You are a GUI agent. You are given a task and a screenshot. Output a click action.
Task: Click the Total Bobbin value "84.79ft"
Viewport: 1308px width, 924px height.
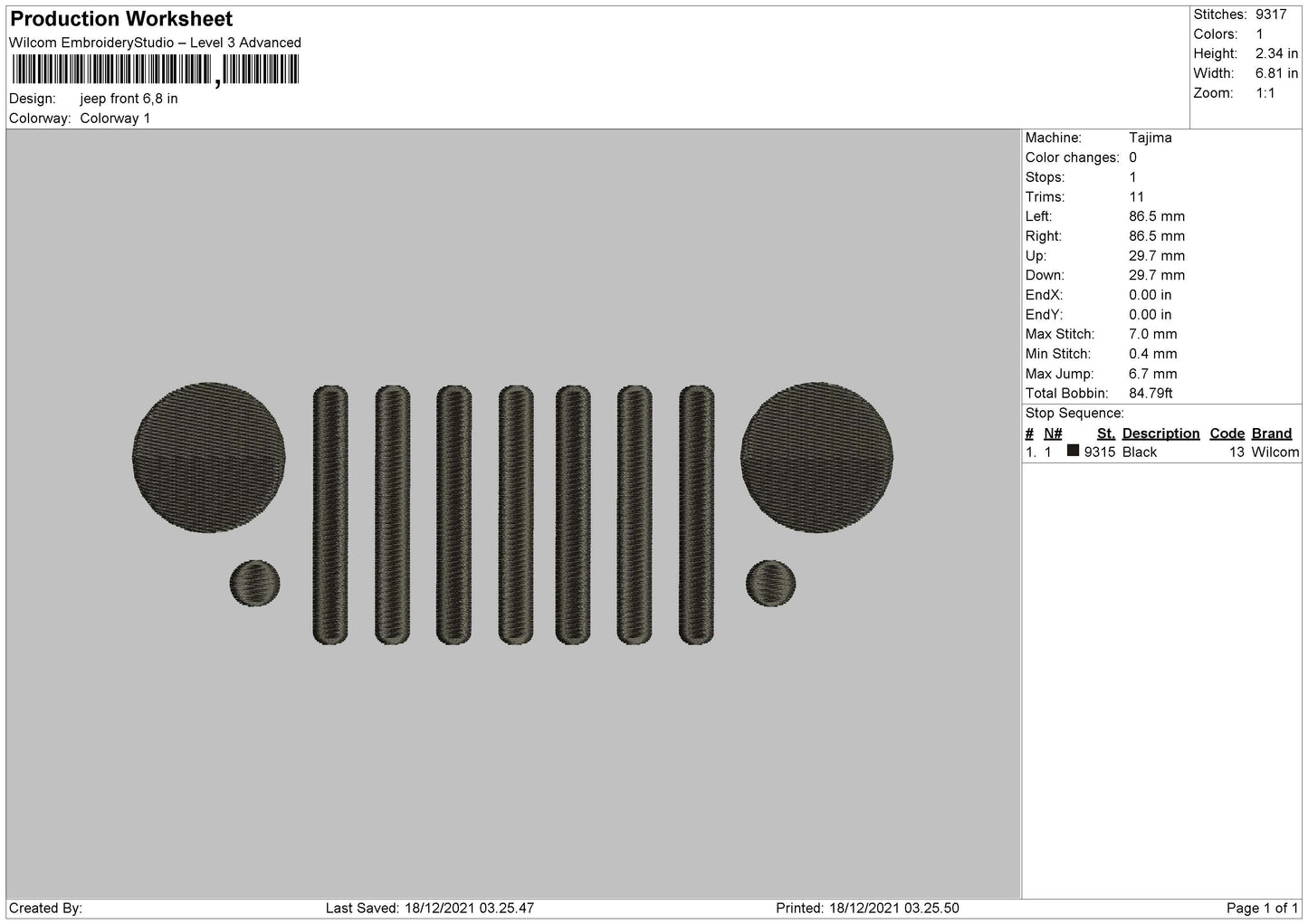(1150, 394)
